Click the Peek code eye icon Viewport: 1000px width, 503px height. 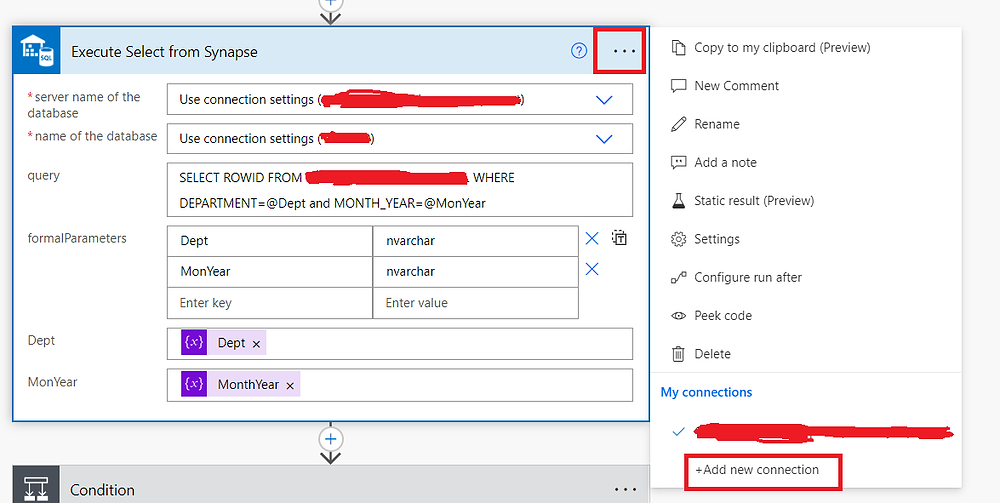click(679, 316)
